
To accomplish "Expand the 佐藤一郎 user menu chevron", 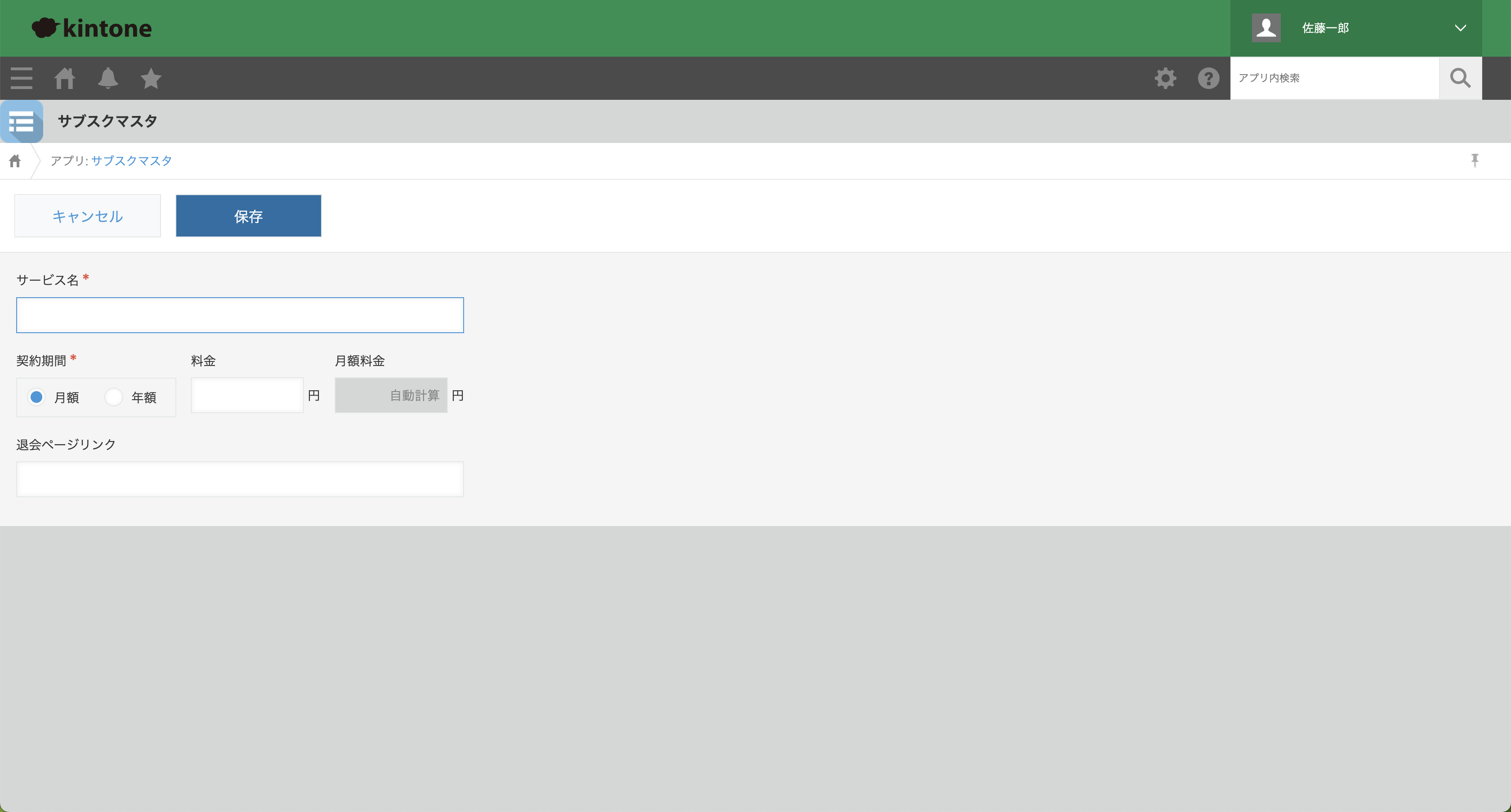I will (x=1460, y=28).
